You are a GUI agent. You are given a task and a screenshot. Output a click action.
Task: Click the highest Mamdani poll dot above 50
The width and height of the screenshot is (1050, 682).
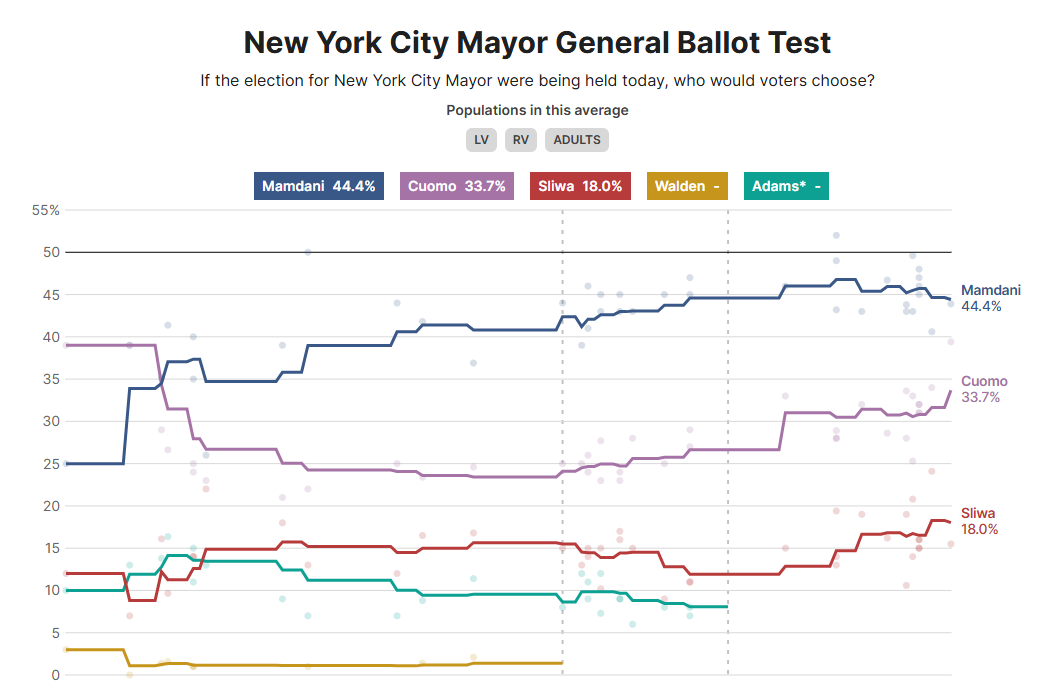836,235
